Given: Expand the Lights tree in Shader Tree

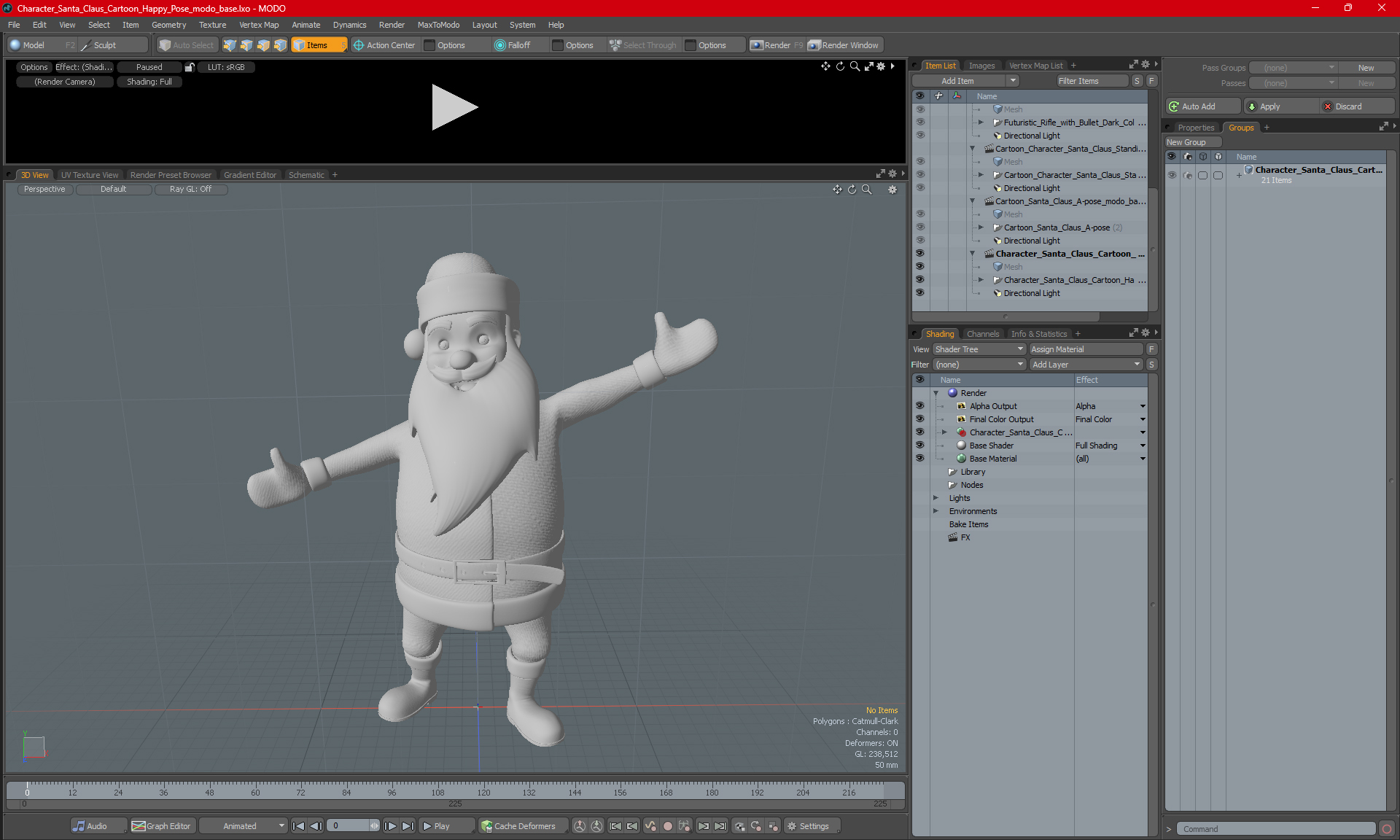Looking at the screenshot, I should (x=936, y=498).
